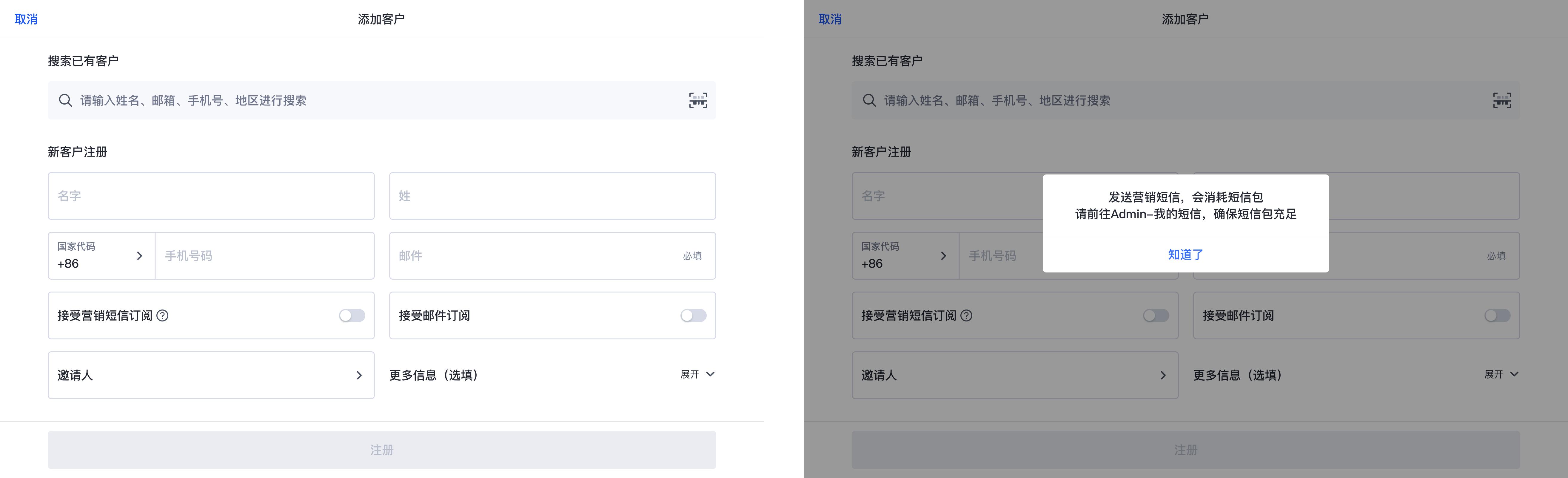Open 邀请人 selector in left panel

coord(211,376)
